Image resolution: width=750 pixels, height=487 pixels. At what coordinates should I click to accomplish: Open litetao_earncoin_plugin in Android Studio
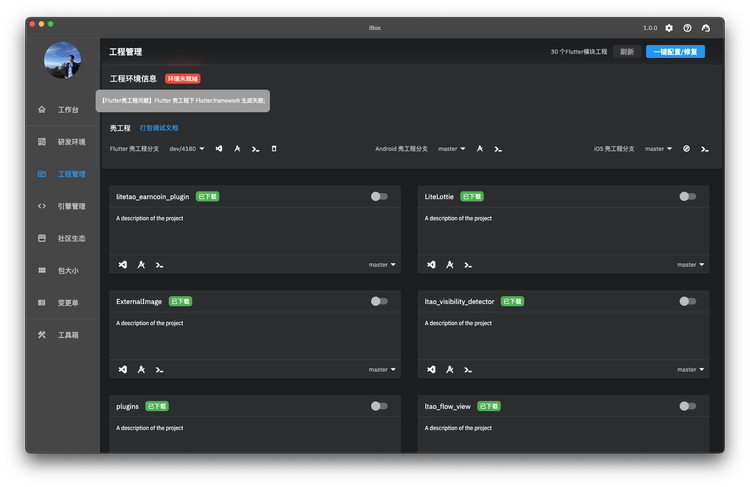pos(141,265)
